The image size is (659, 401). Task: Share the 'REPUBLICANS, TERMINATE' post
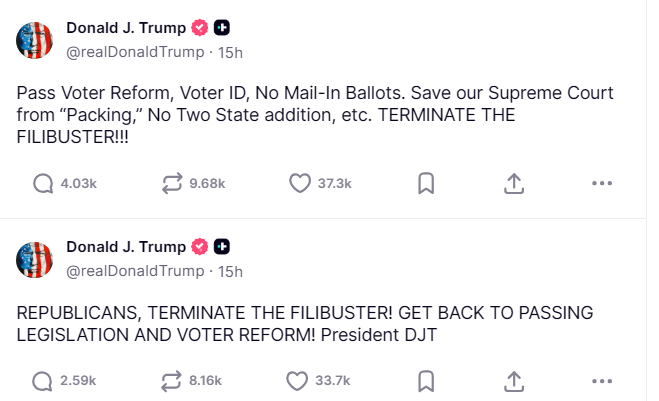pos(513,380)
